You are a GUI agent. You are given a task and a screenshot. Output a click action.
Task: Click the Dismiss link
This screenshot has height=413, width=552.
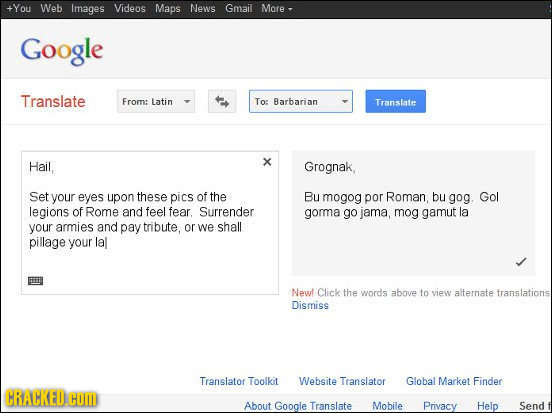(310, 305)
